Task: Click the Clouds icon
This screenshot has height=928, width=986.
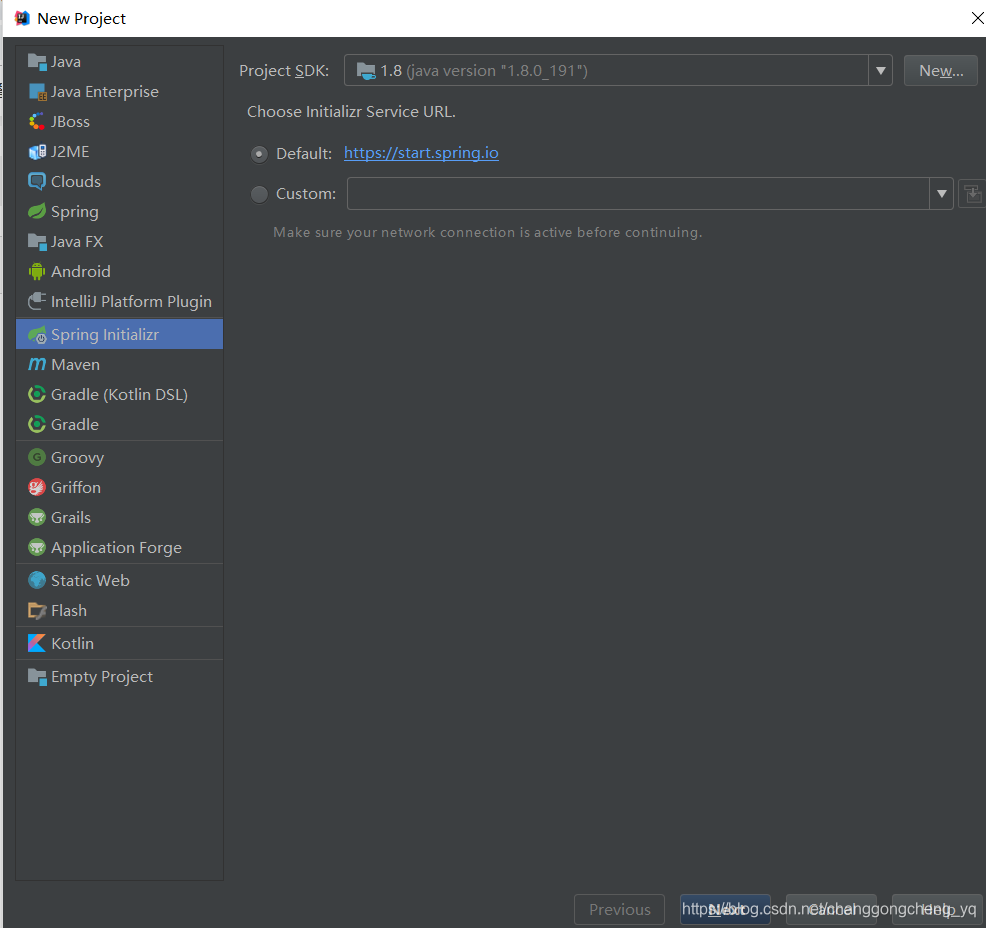Action: pos(37,182)
